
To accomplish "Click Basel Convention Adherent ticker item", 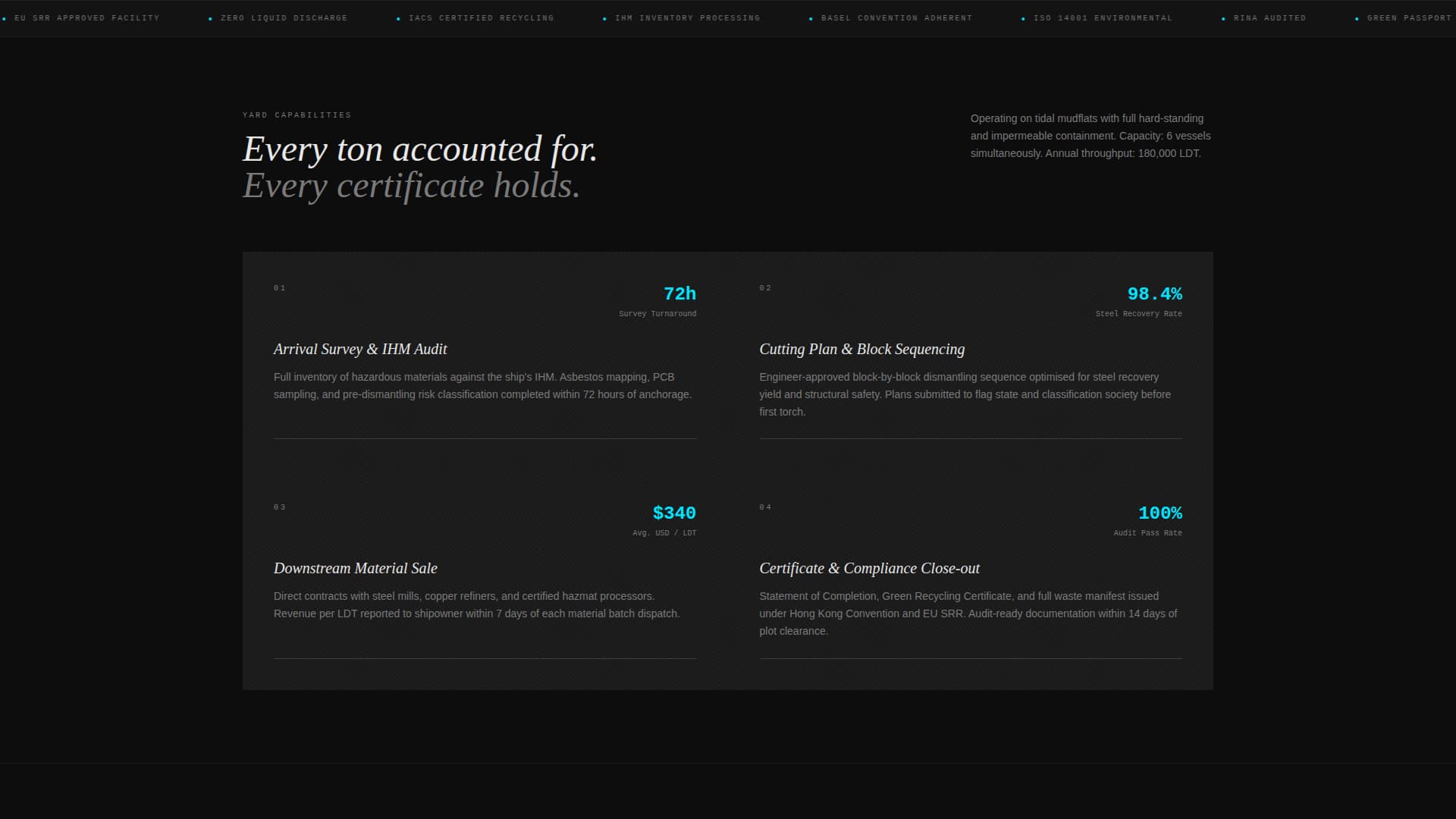I will pos(896,17).
